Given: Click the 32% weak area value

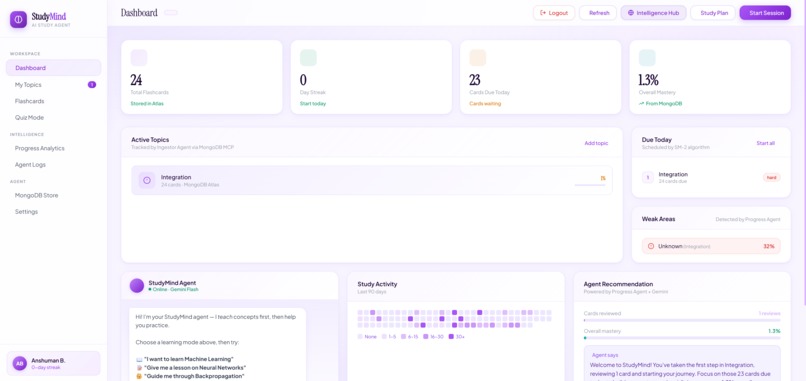Looking at the screenshot, I should (x=768, y=246).
